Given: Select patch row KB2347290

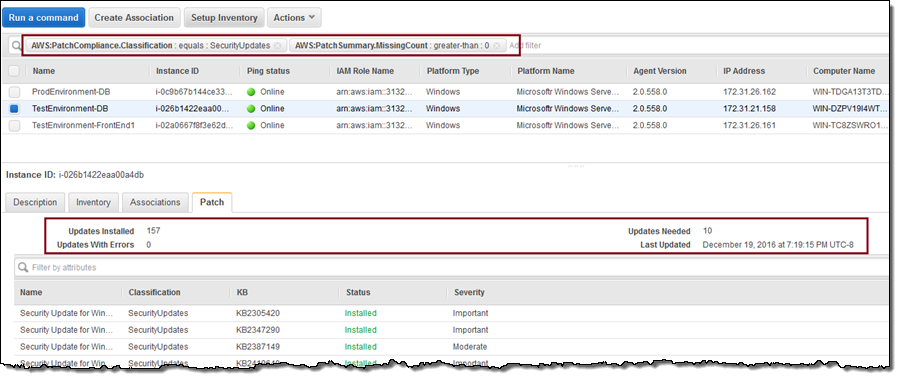Looking at the screenshot, I should (452, 330).
